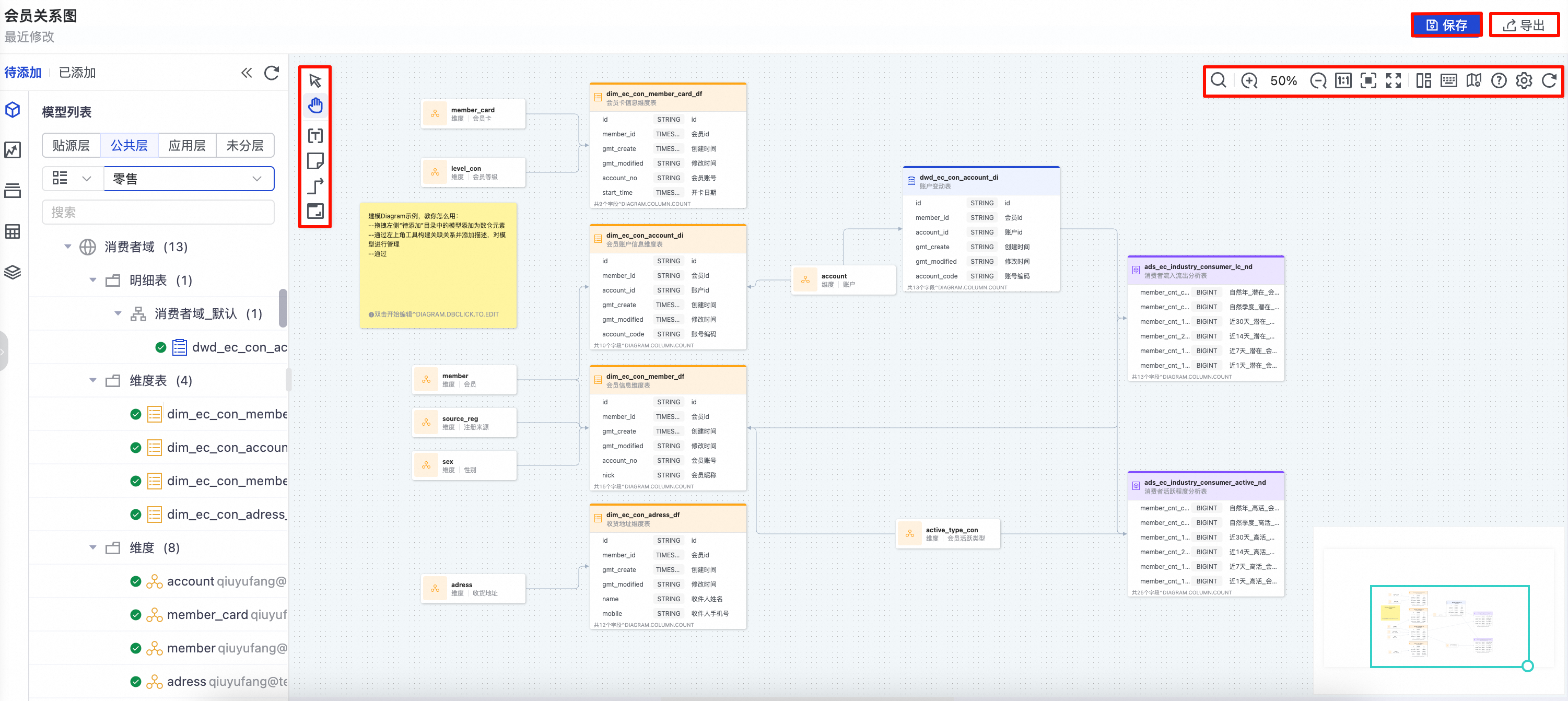
Task: Click the zoom out magnifier icon
Action: [1318, 81]
